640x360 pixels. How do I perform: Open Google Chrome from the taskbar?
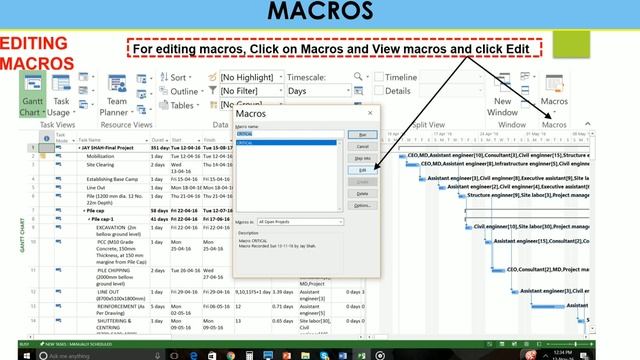231,356
